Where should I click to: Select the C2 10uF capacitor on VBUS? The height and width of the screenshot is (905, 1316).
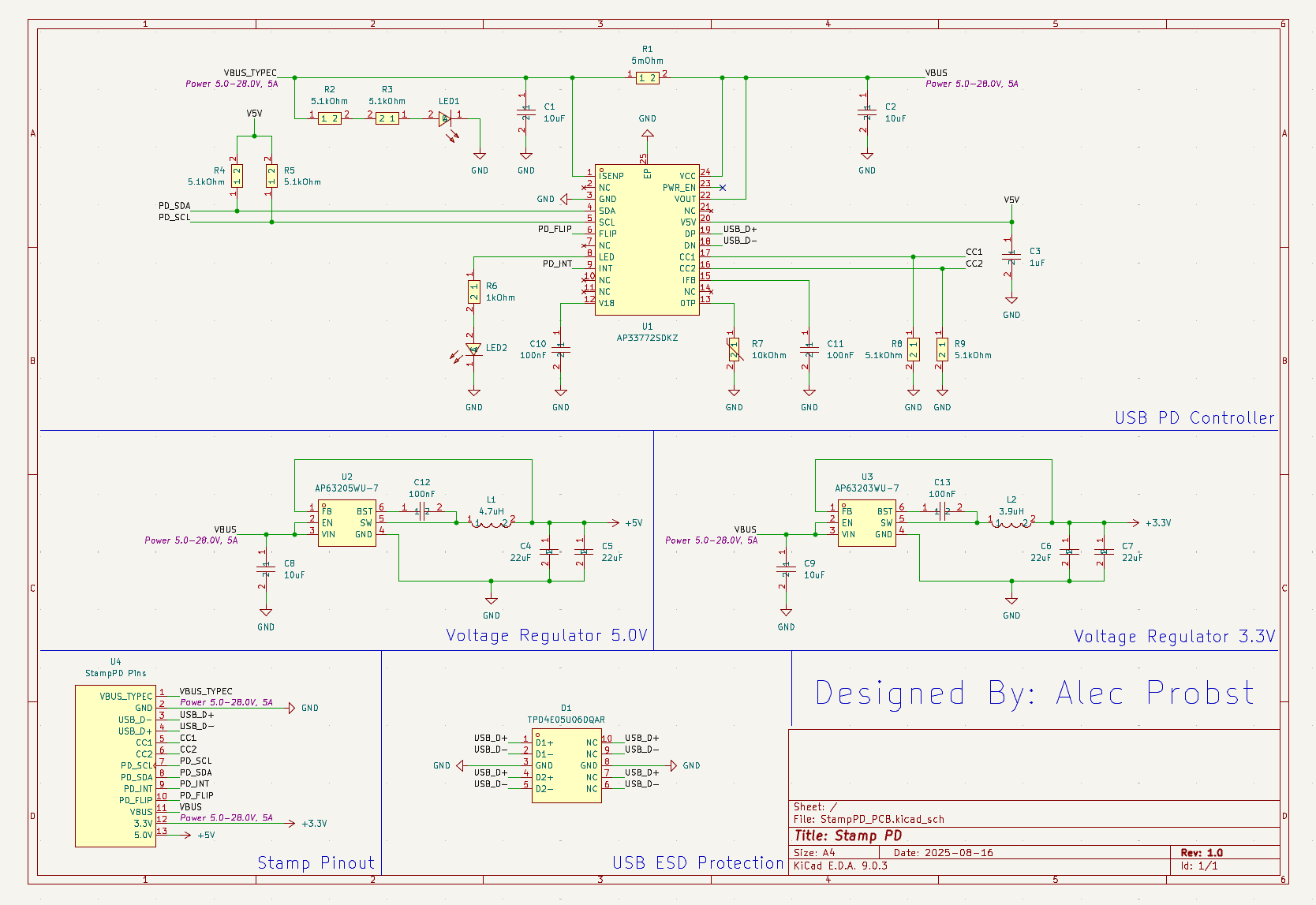click(x=867, y=112)
